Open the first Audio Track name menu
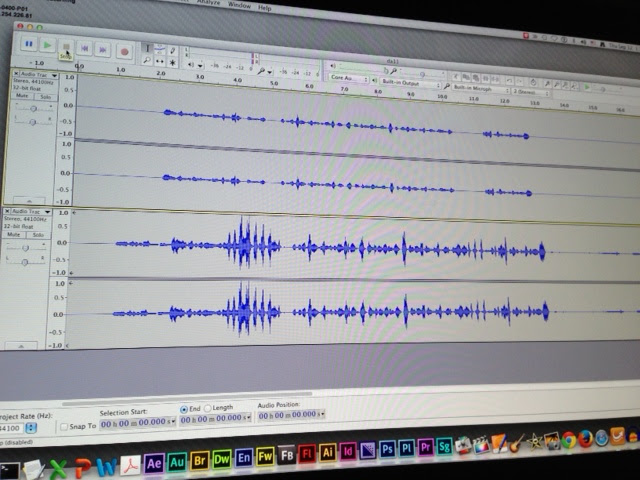 (39, 75)
